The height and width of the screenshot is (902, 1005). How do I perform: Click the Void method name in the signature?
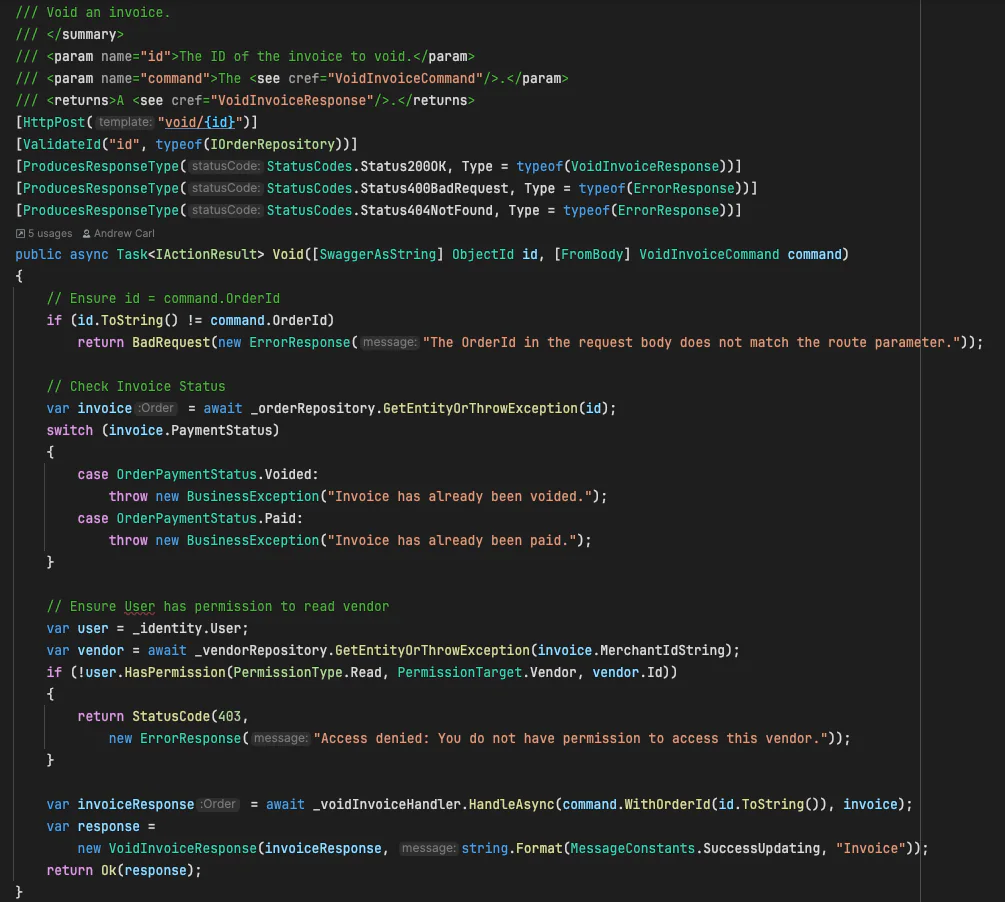pyautogui.click(x=288, y=255)
